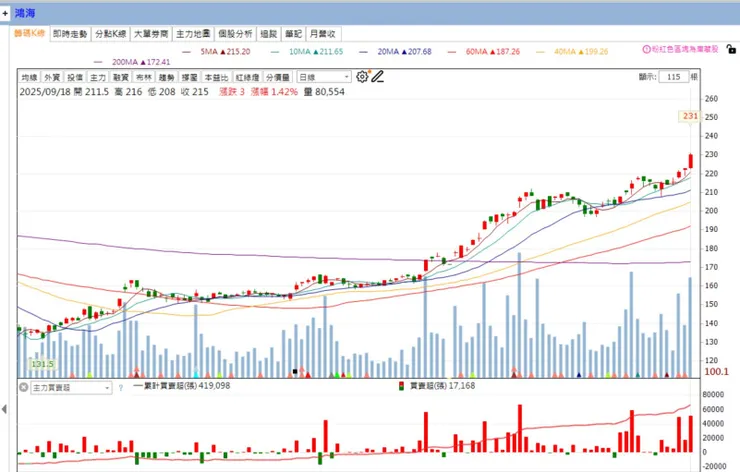
Task: Switch to the 主力地圖 tab
Action: coord(193,34)
